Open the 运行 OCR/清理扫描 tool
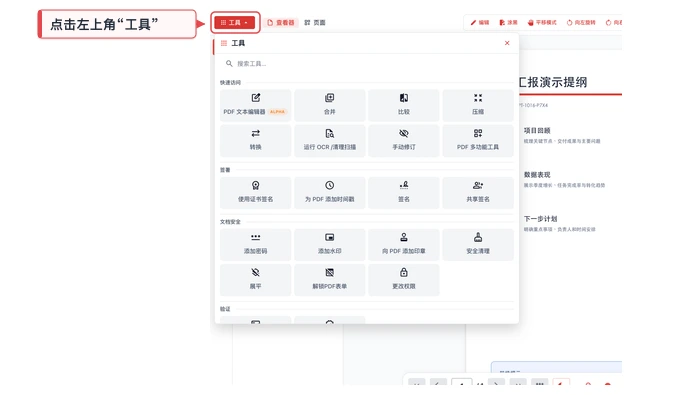The image size is (700, 395). [x=329, y=141]
